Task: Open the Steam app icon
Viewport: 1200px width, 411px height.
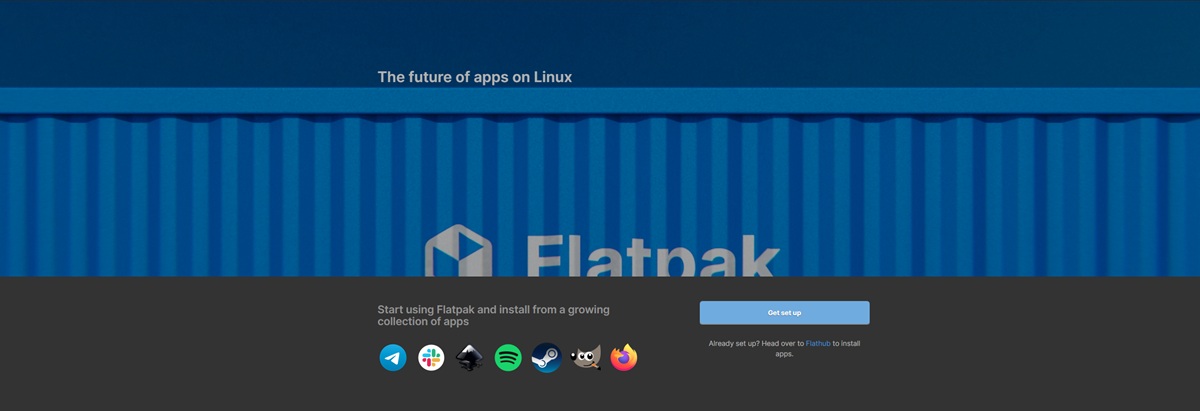Action: [546, 358]
